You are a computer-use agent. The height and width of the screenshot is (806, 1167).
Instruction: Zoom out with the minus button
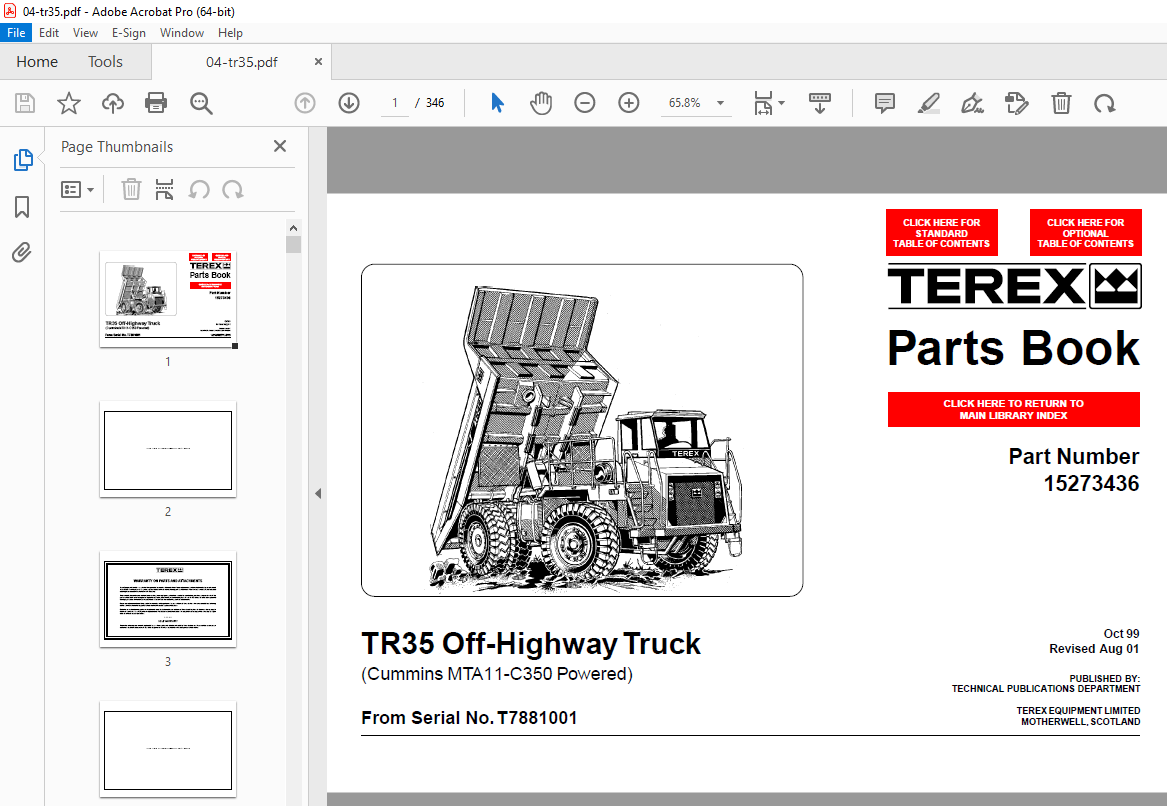[585, 103]
